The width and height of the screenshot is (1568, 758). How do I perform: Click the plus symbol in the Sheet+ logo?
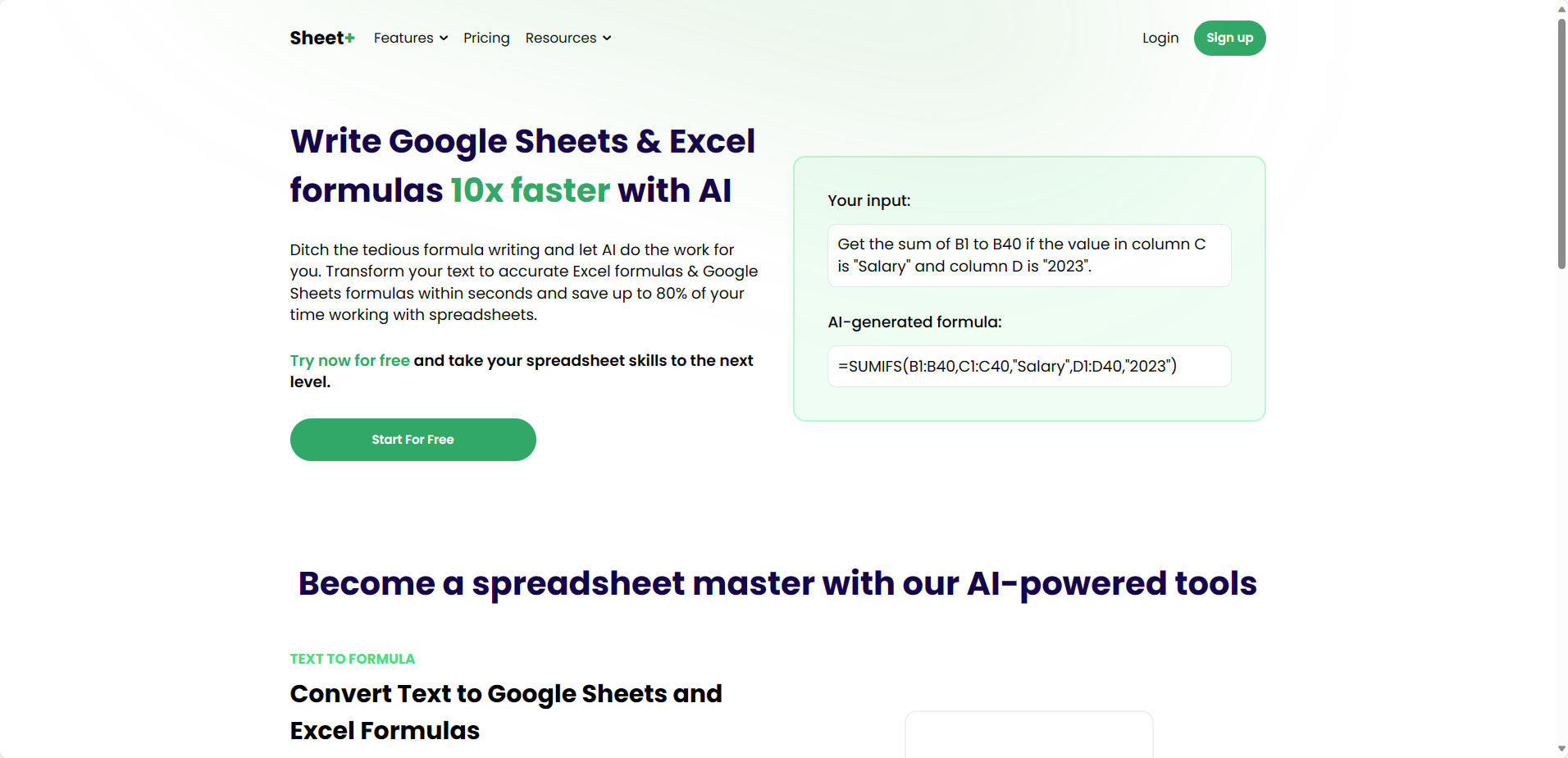pyautogui.click(x=349, y=37)
